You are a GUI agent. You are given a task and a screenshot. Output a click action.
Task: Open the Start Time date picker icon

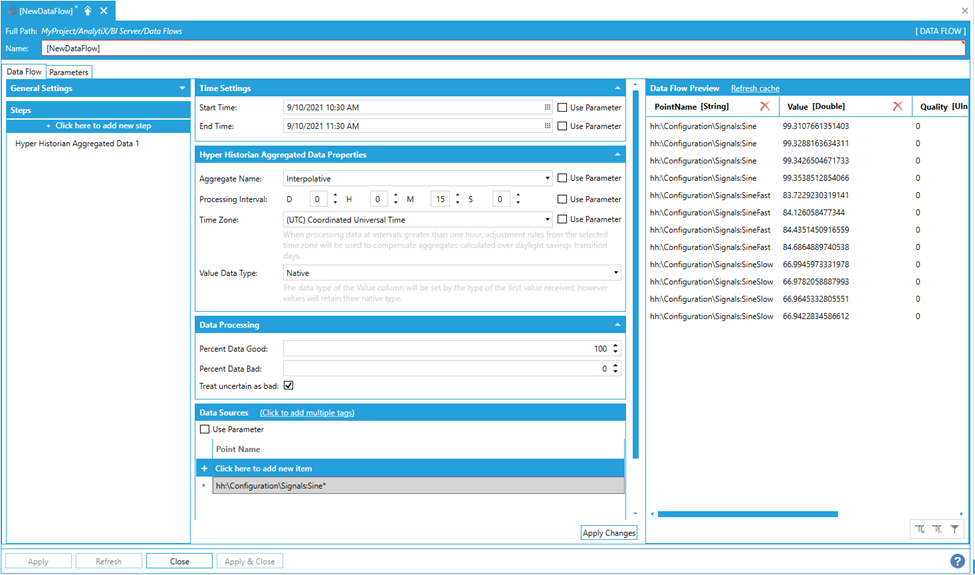(547, 107)
